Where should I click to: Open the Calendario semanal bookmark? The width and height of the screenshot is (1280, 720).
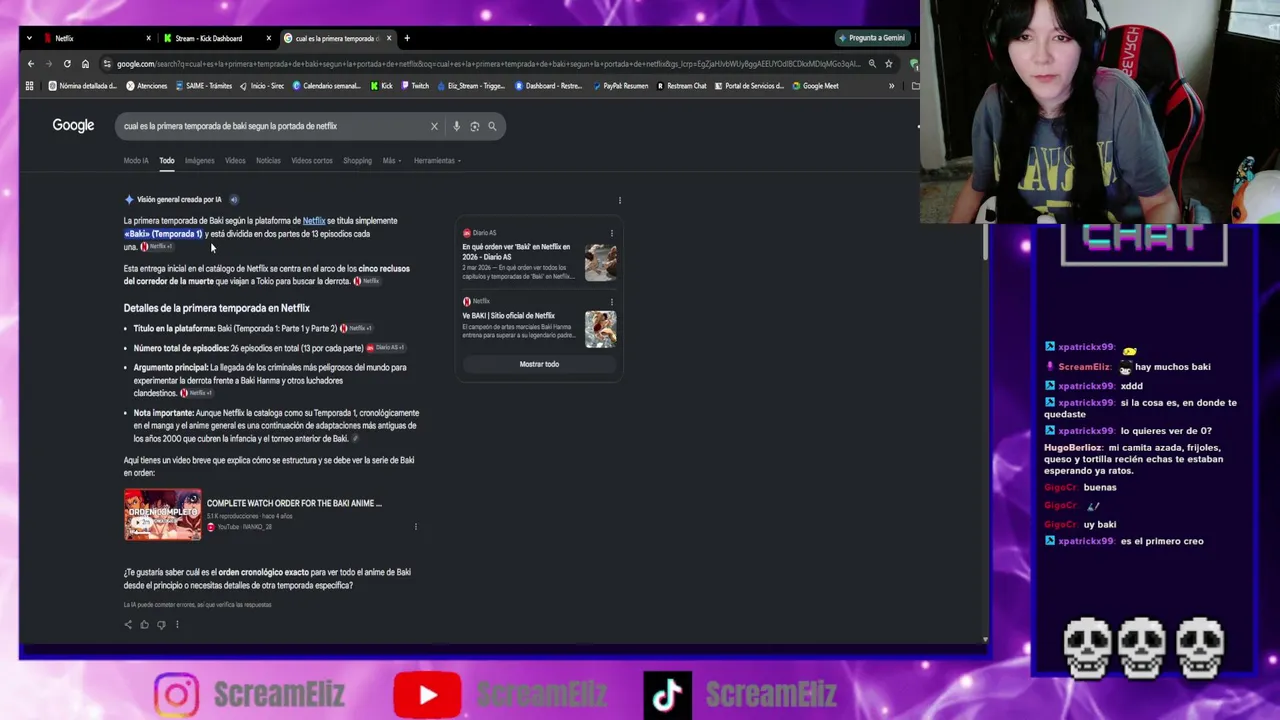point(326,86)
